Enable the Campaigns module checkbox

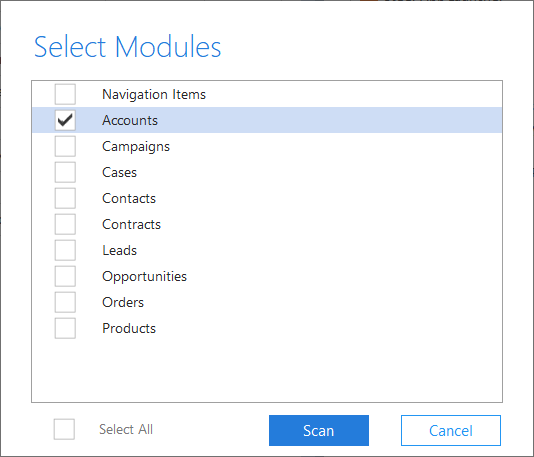tap(65, 146)
